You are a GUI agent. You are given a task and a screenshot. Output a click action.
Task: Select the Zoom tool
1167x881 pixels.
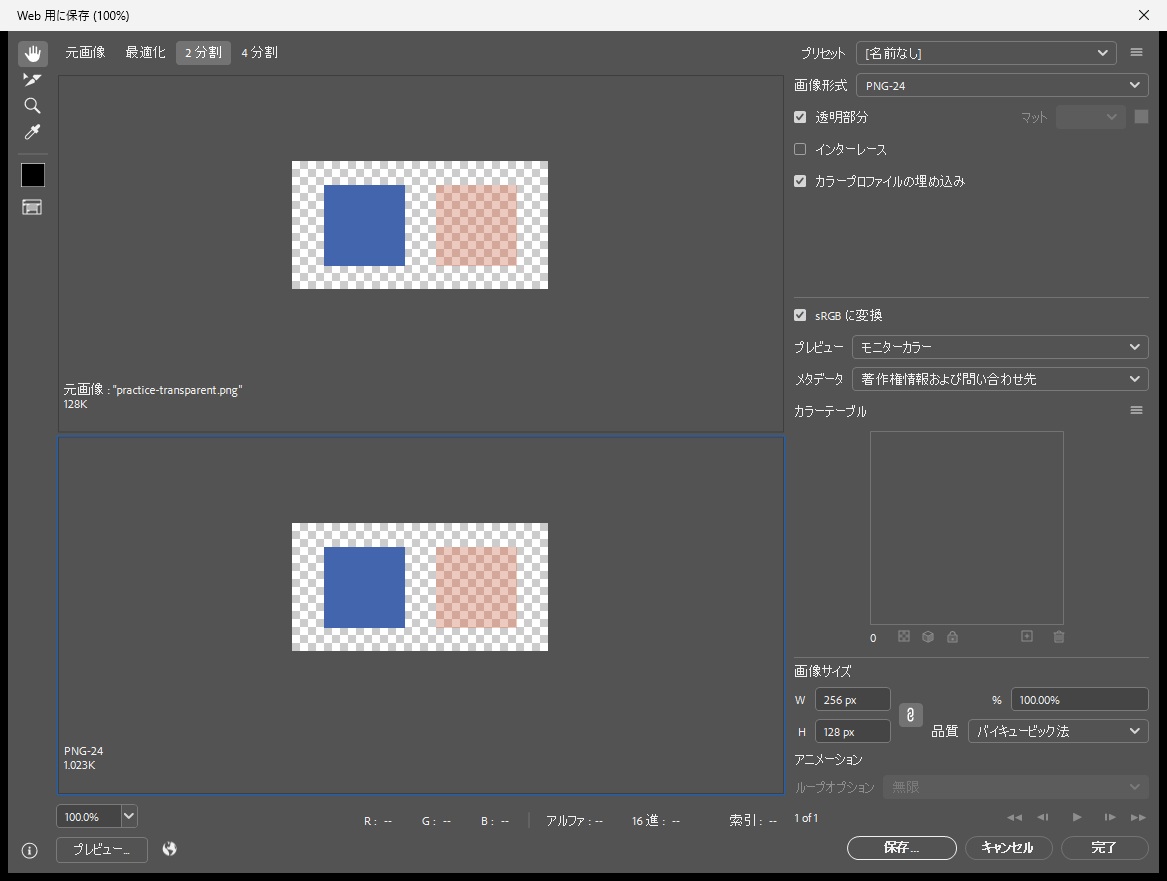coord(32,106)
